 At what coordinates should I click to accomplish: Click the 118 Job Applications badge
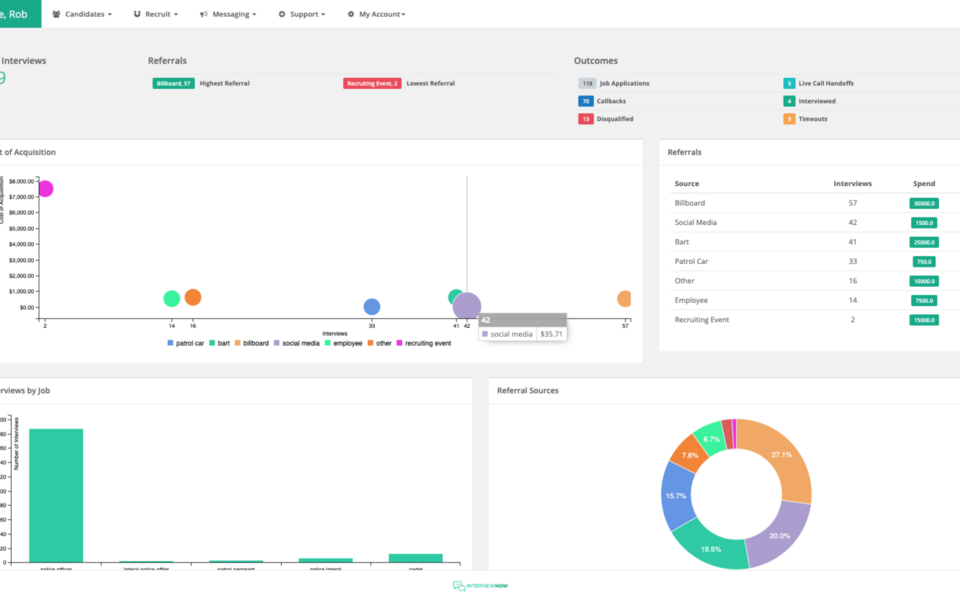click(x=587, y=83)
